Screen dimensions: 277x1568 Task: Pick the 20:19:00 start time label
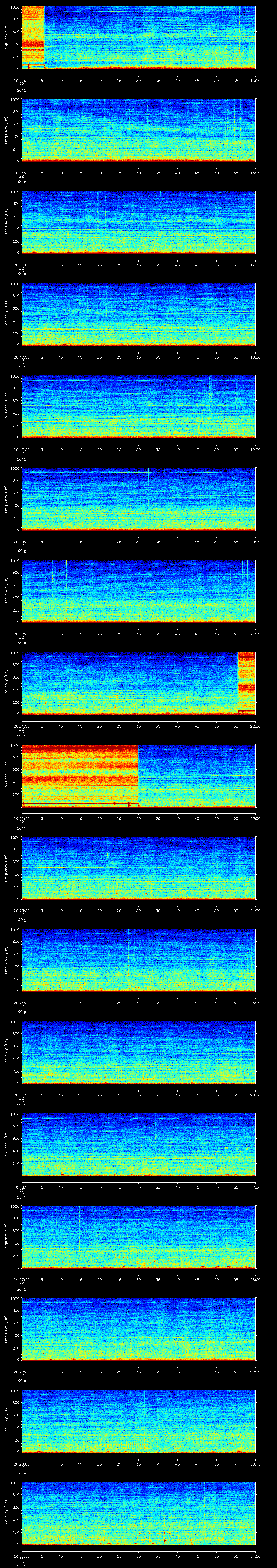pyautogui.click(x=21, y=542)
